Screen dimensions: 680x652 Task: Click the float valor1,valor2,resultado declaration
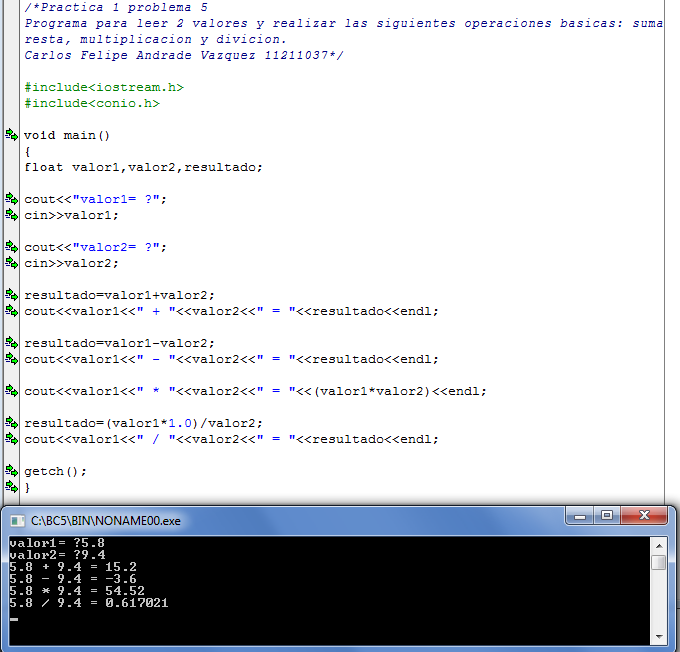tap(144, 167)
